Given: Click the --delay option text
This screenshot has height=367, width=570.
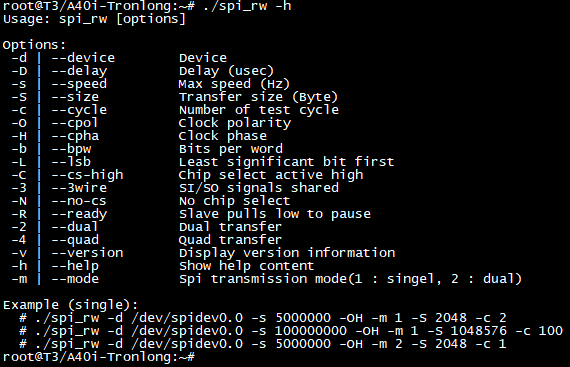Looking at the screenshot, I should tap(79, 71).
